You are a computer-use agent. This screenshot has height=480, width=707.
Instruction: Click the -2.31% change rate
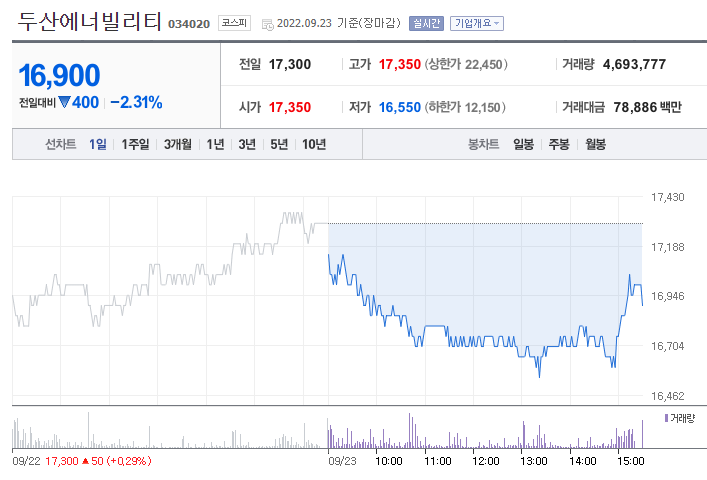136,102
